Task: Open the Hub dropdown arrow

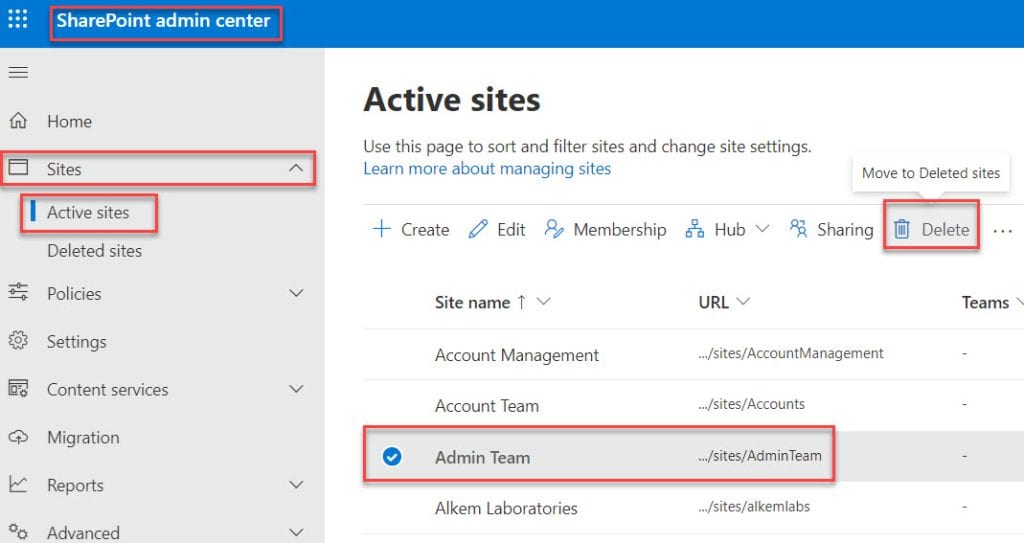Action: click(x=762, y=229)
